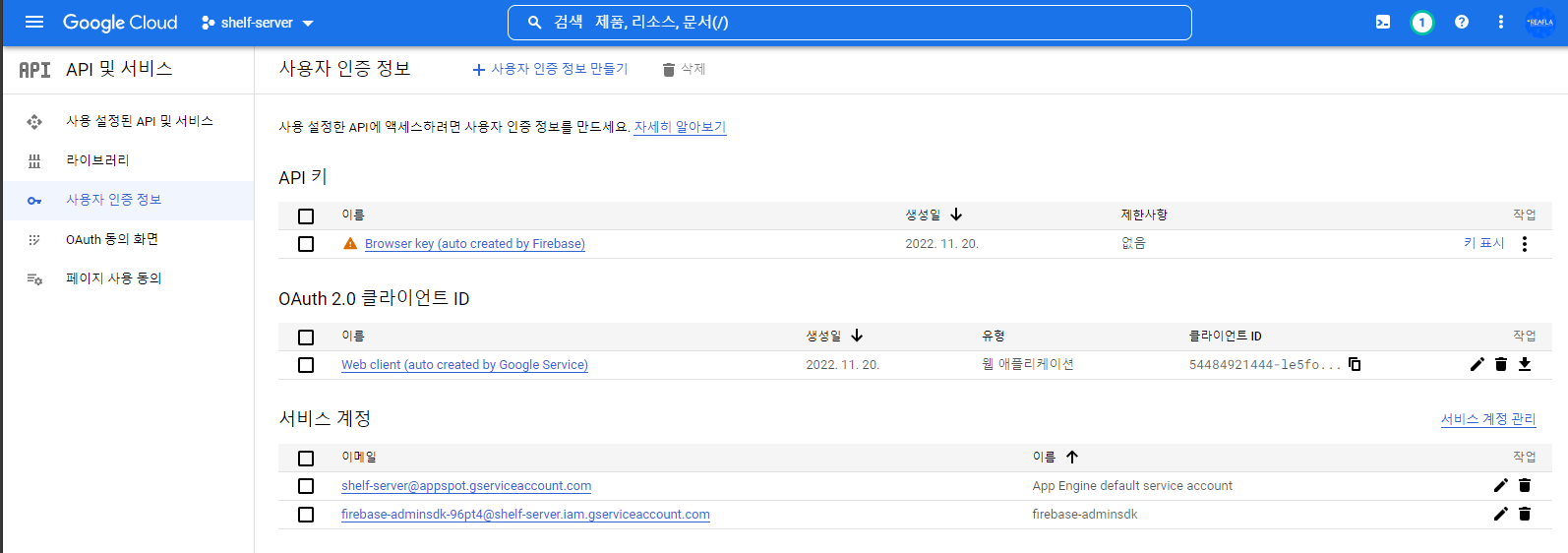Toggle select-all checkbox in 서비스 계정 table
The image size is (1568, 553).
[x=306, y=459]
